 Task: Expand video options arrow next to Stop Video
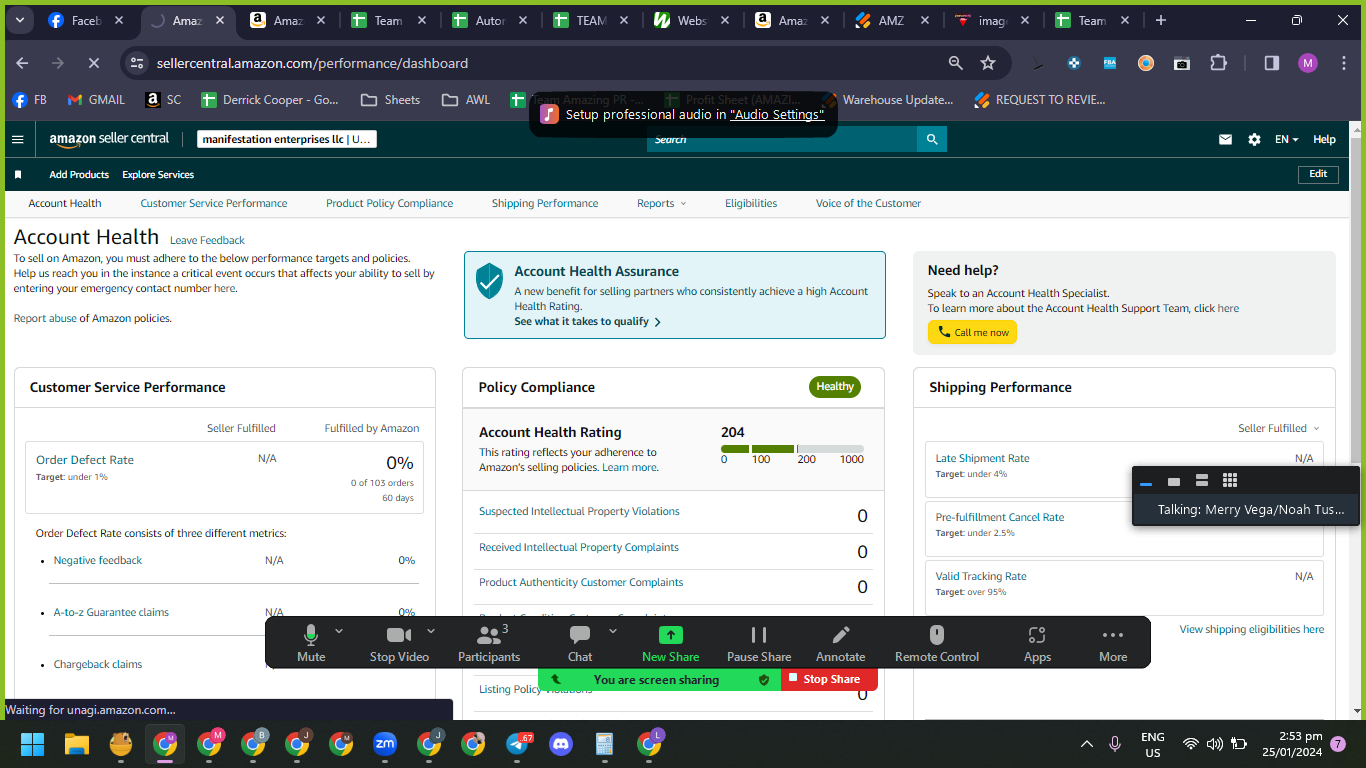click(x=431, y=631)
